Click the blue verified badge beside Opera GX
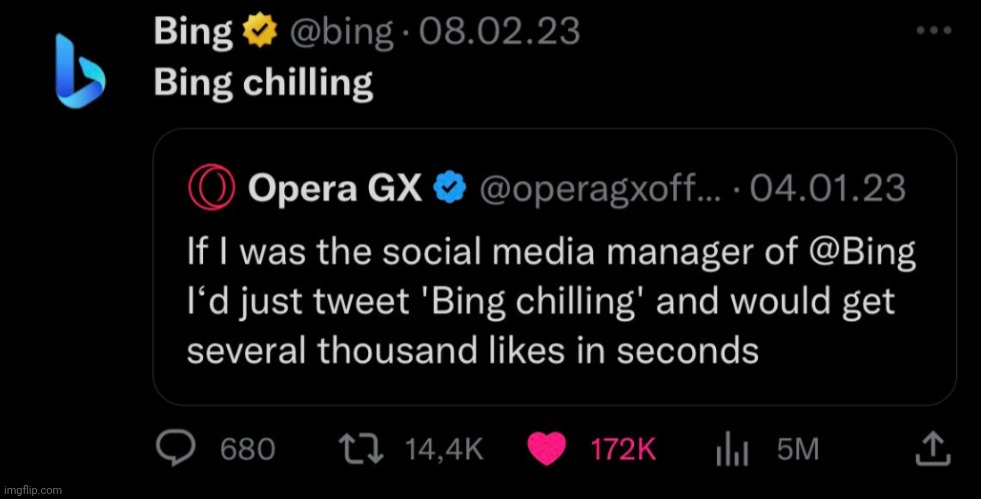Viewport: 981px width, 499px height. 450,186
